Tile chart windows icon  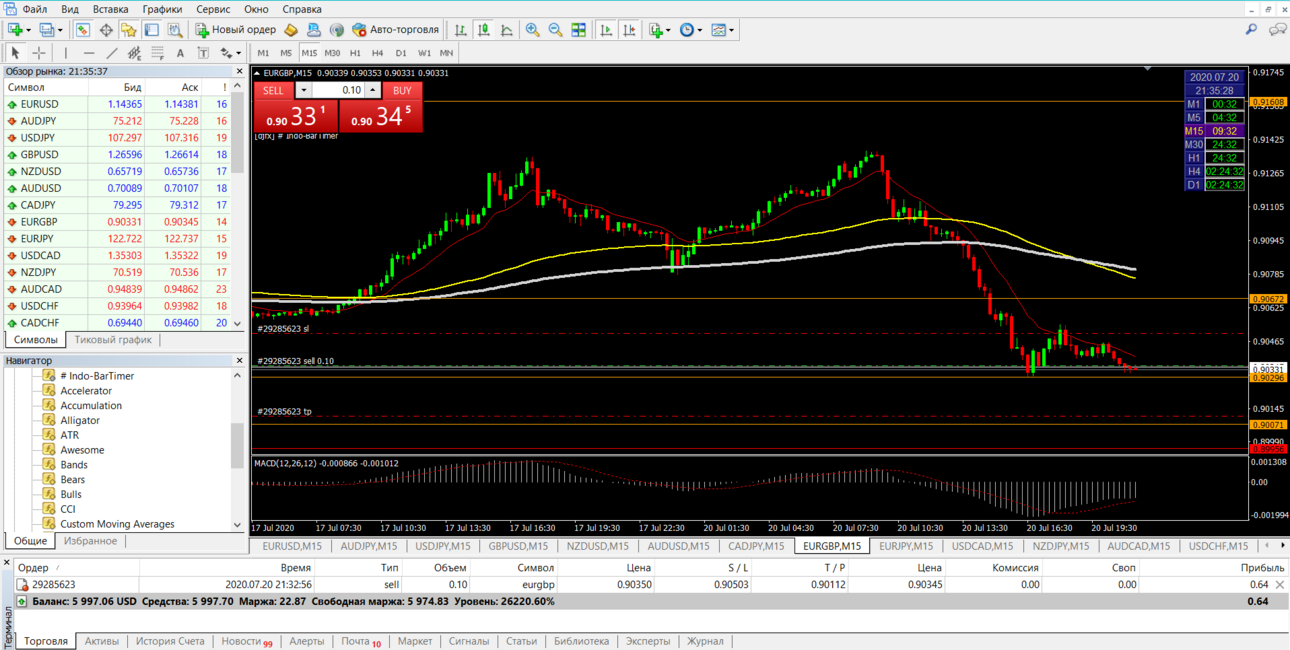(x=579, y=30)
